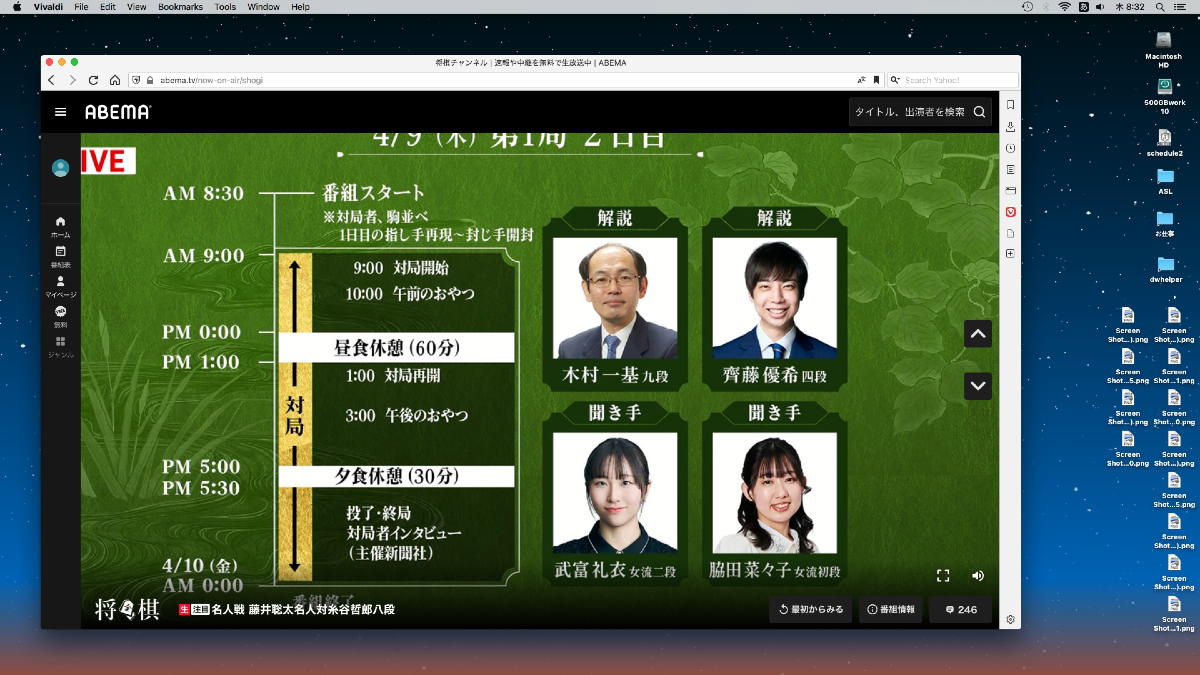The width and height of the screenshot is (1200, 675).
Task: Select the dwhelper folder on desktop
Action: click(x=1165, y=268)
